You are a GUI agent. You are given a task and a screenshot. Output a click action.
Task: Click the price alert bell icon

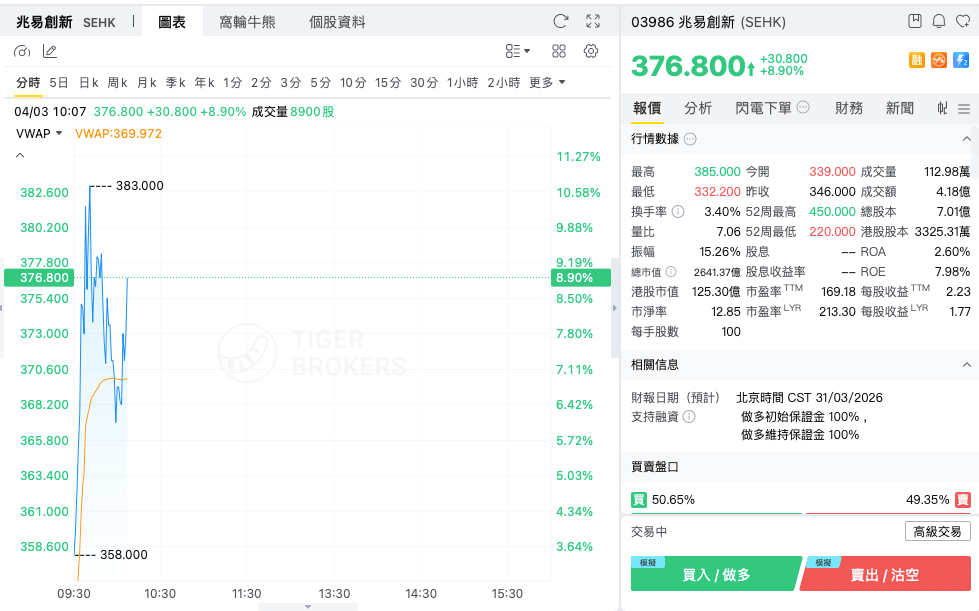coord(938,22)
